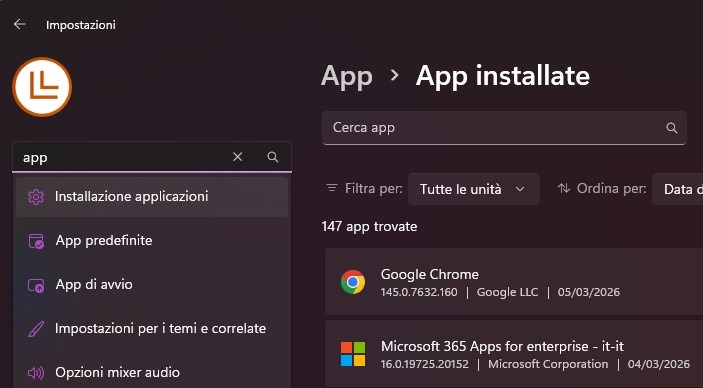Click the filter lines icon beside Filtra per
The width and height of the screenshot is (703, 388).
tap(332, 188)
